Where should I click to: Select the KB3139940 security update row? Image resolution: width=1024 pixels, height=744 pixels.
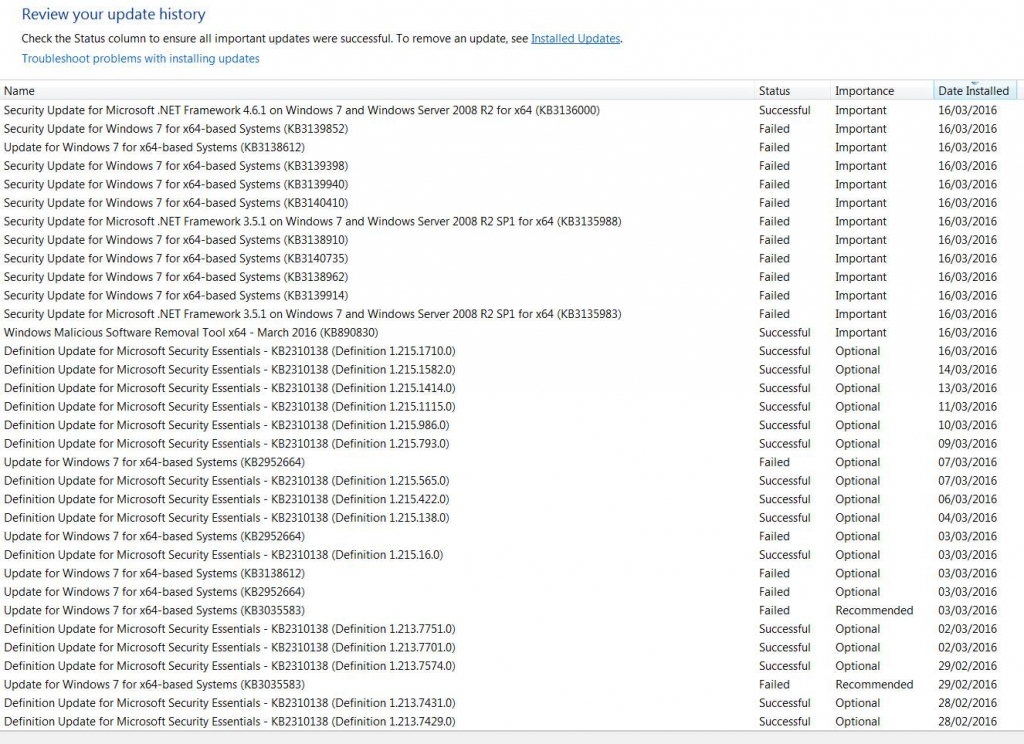click(176, 184)
